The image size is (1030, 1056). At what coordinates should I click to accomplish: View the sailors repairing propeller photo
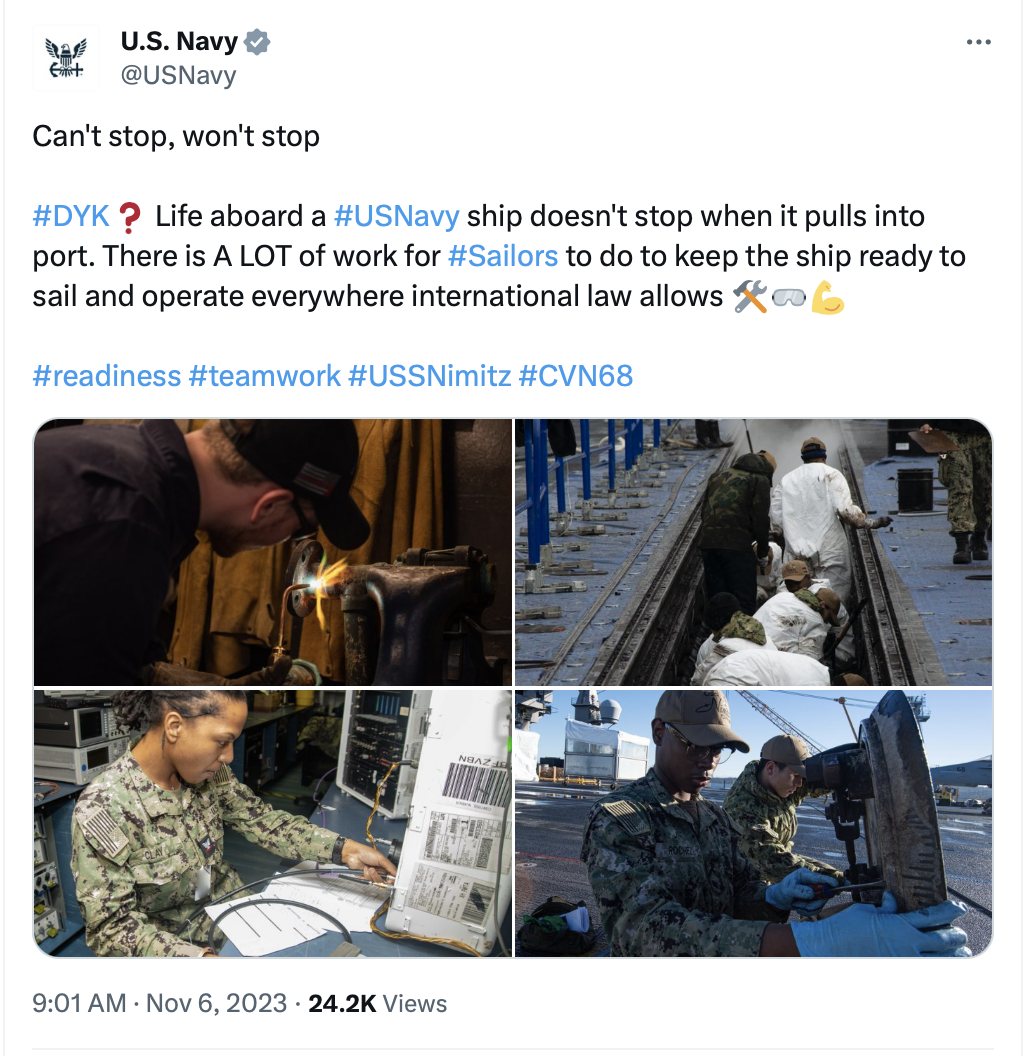tap(754, 823)
